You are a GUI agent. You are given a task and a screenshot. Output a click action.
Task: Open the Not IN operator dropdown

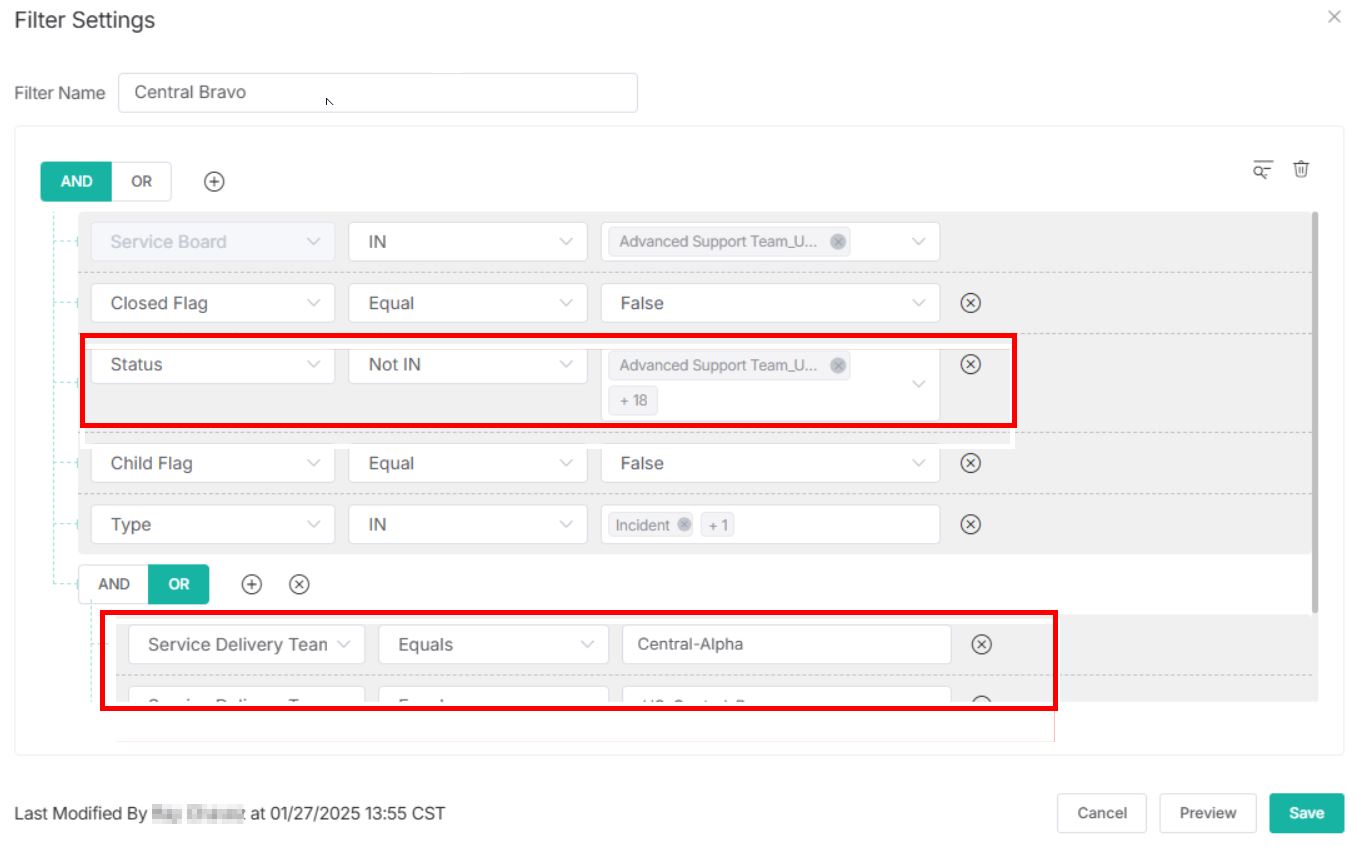tap(467, 364)
